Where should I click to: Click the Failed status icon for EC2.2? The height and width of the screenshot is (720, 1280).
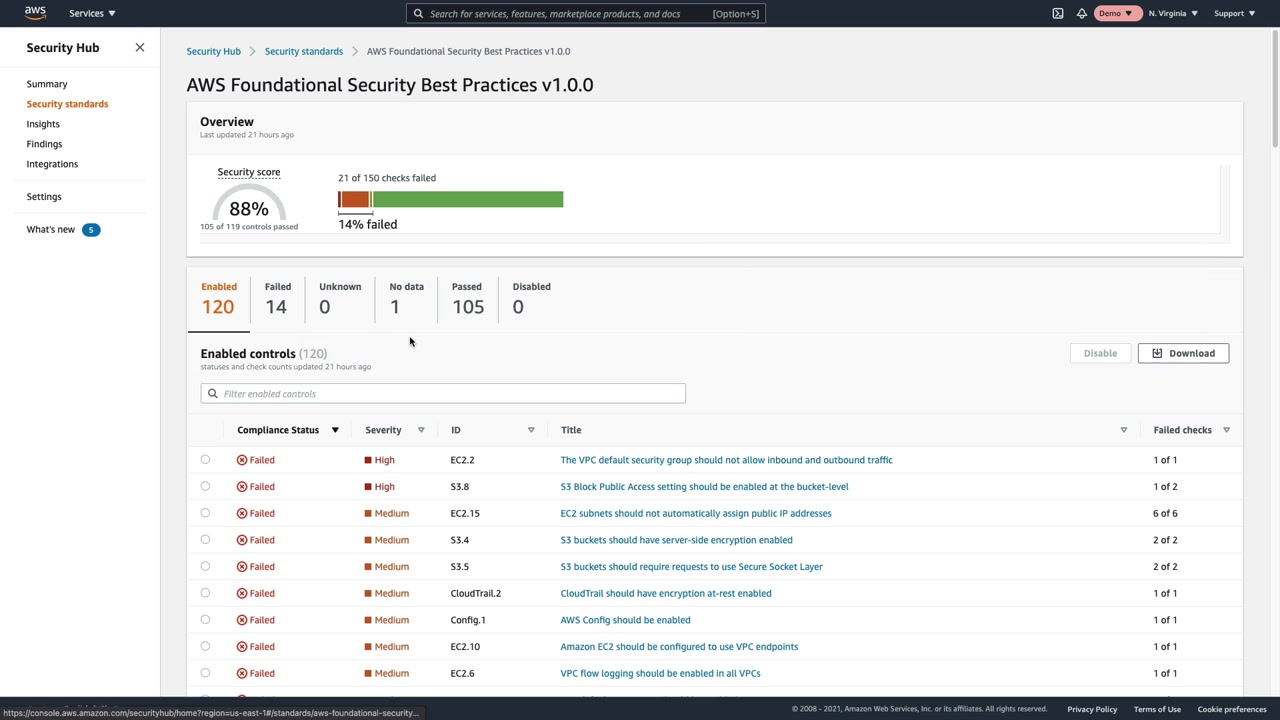(x=242, y=460)
